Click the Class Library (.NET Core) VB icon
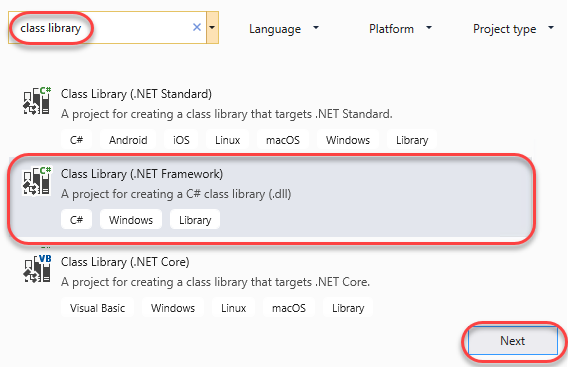 pyautogui.click(x=37, y=268)
